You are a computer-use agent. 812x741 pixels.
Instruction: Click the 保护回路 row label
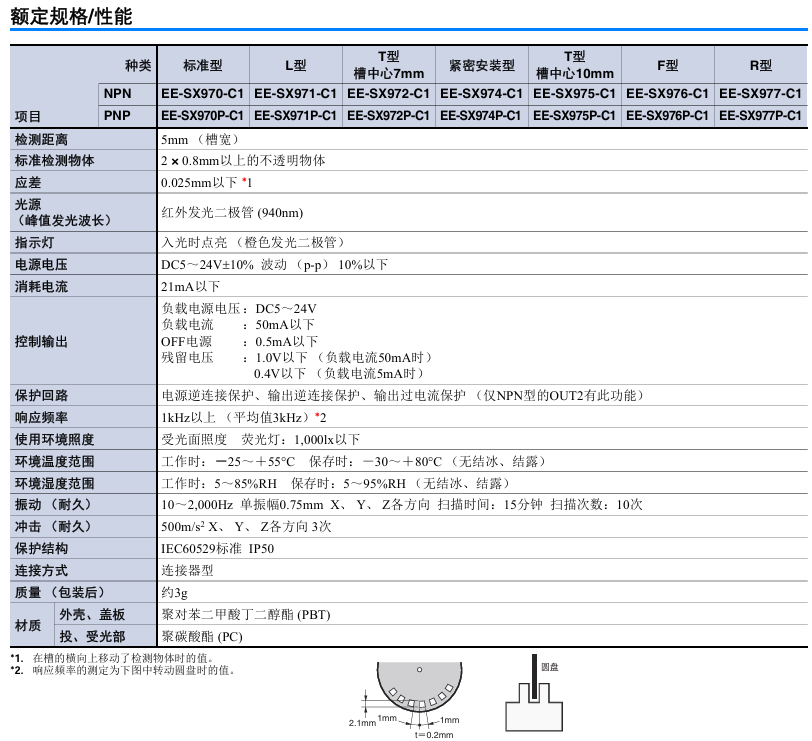[42, 395]
